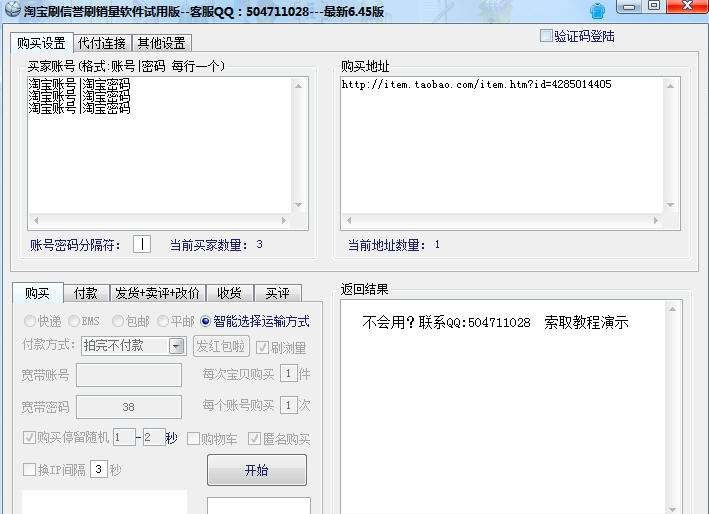Enable the 换IP间隔 checkbox
Image resolution: width=709 pixels, height=514 pixels.
click(29, 469)
